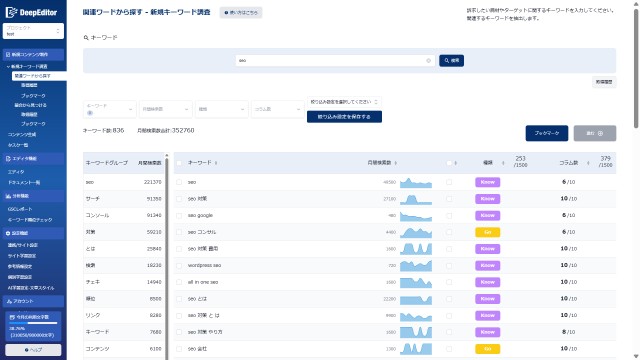This screenshot has height=360, width=640.
Task: Select the コンソール keyword group row
Action: coord(123,216)
